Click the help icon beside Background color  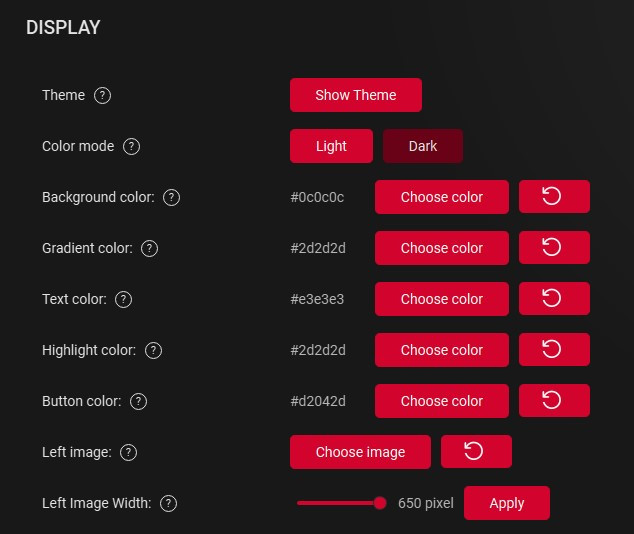[171, 197]
